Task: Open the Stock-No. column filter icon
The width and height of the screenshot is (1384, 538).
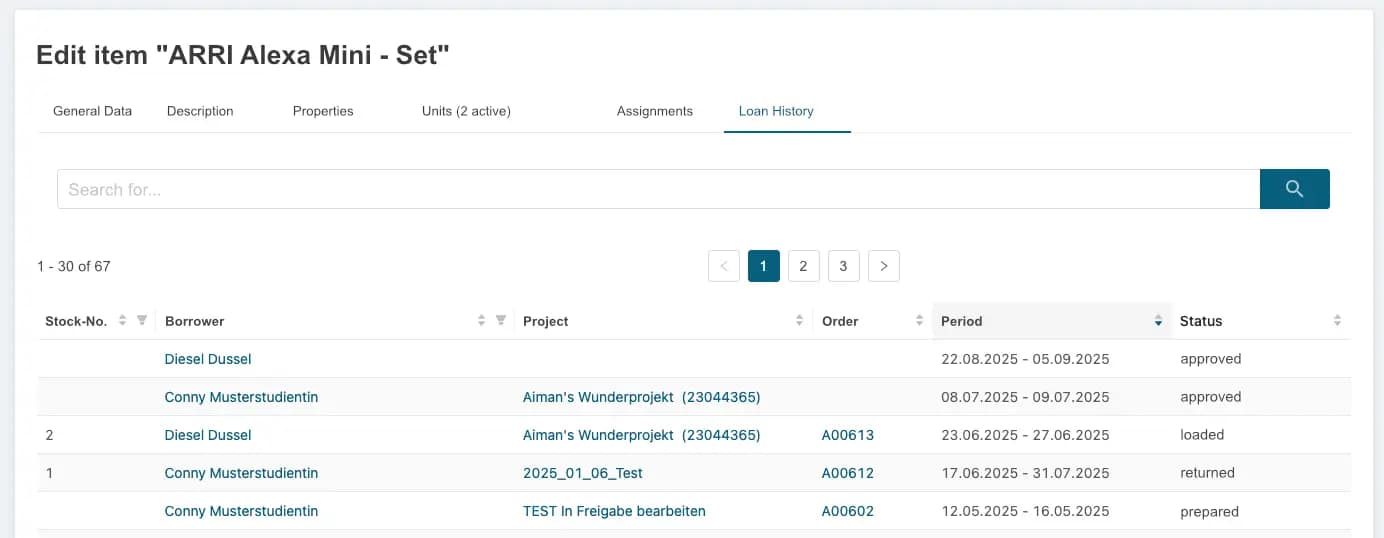Action: pyautogui.click(x=142, y=321)
